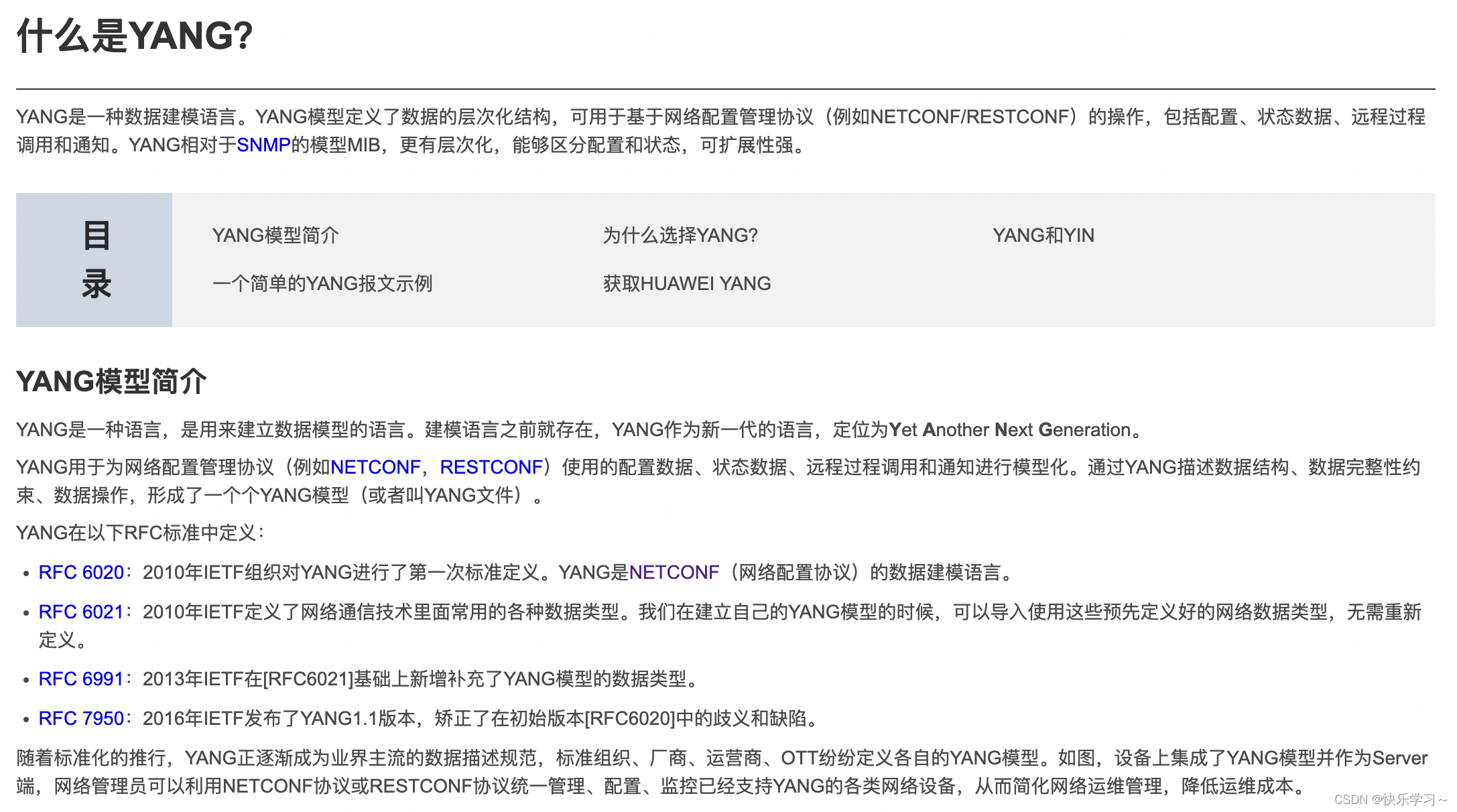
Task: Click the 目录 contents label block
Action: (94, 260)
